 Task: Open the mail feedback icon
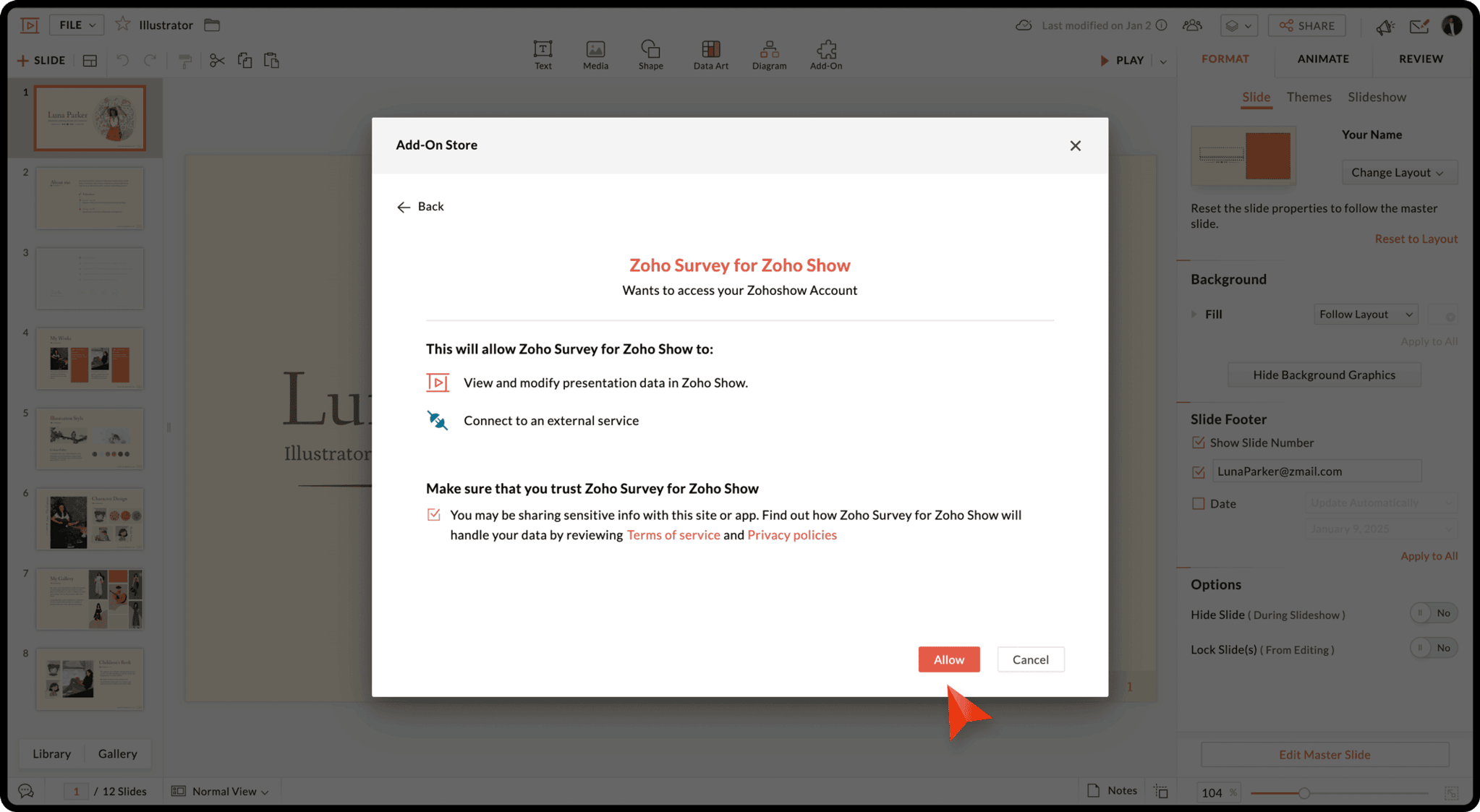click(x=1419, y=26)
